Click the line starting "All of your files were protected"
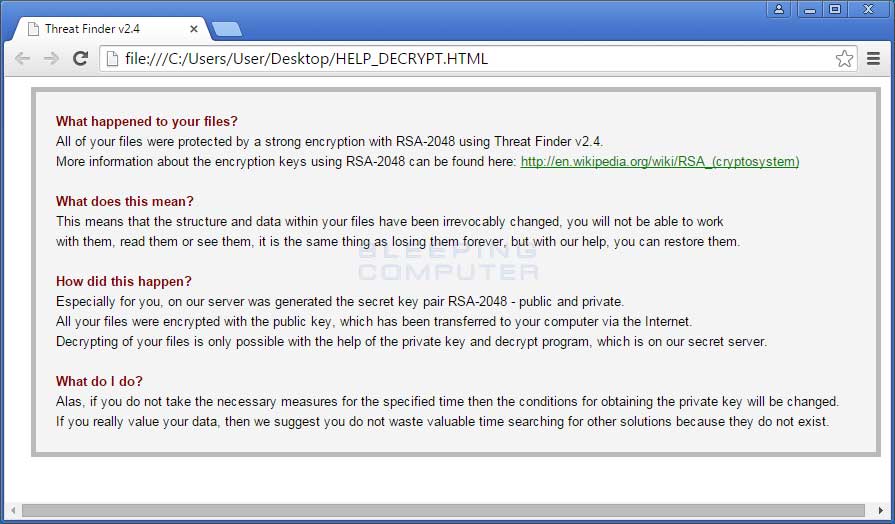 pyautogui.click(x=329, y=142)
